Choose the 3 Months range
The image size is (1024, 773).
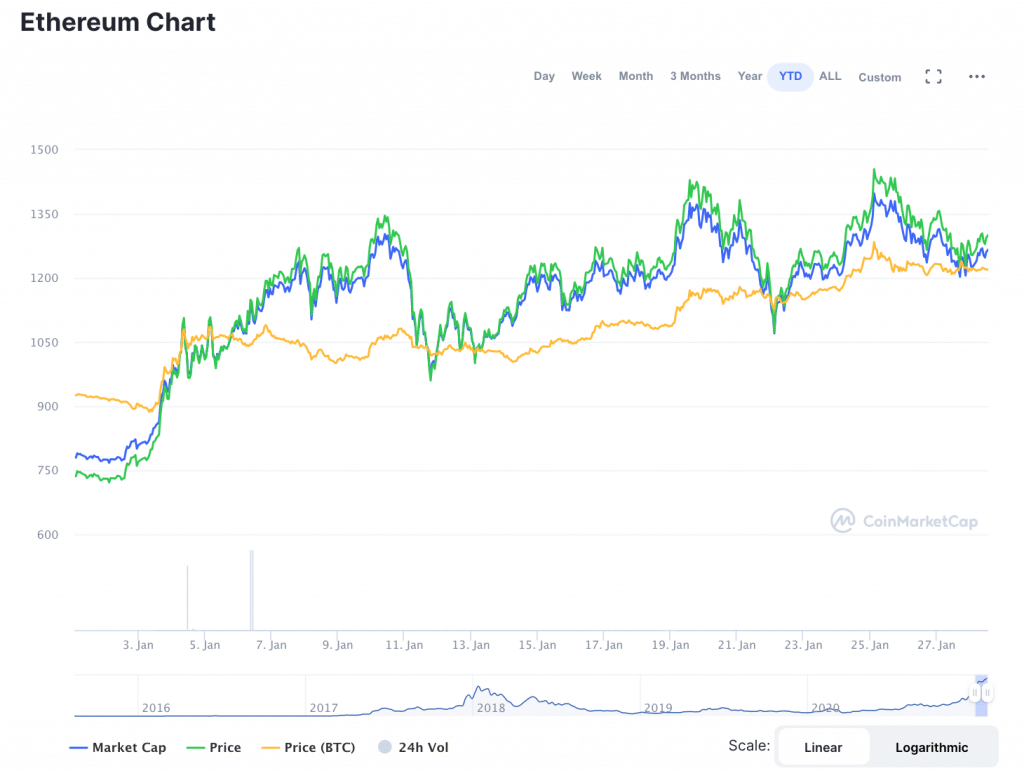coord(695,76)
